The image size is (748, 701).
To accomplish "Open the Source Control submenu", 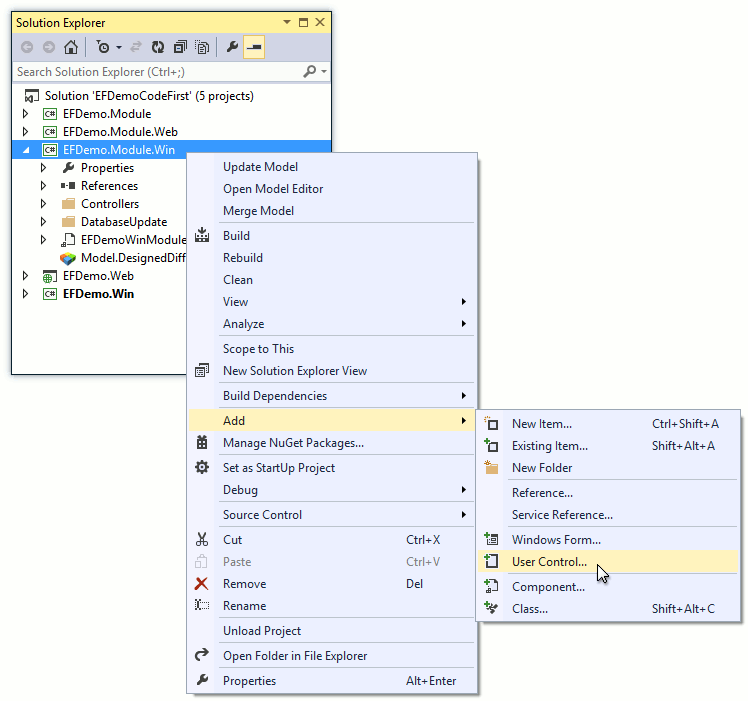I will click(332, 515).
